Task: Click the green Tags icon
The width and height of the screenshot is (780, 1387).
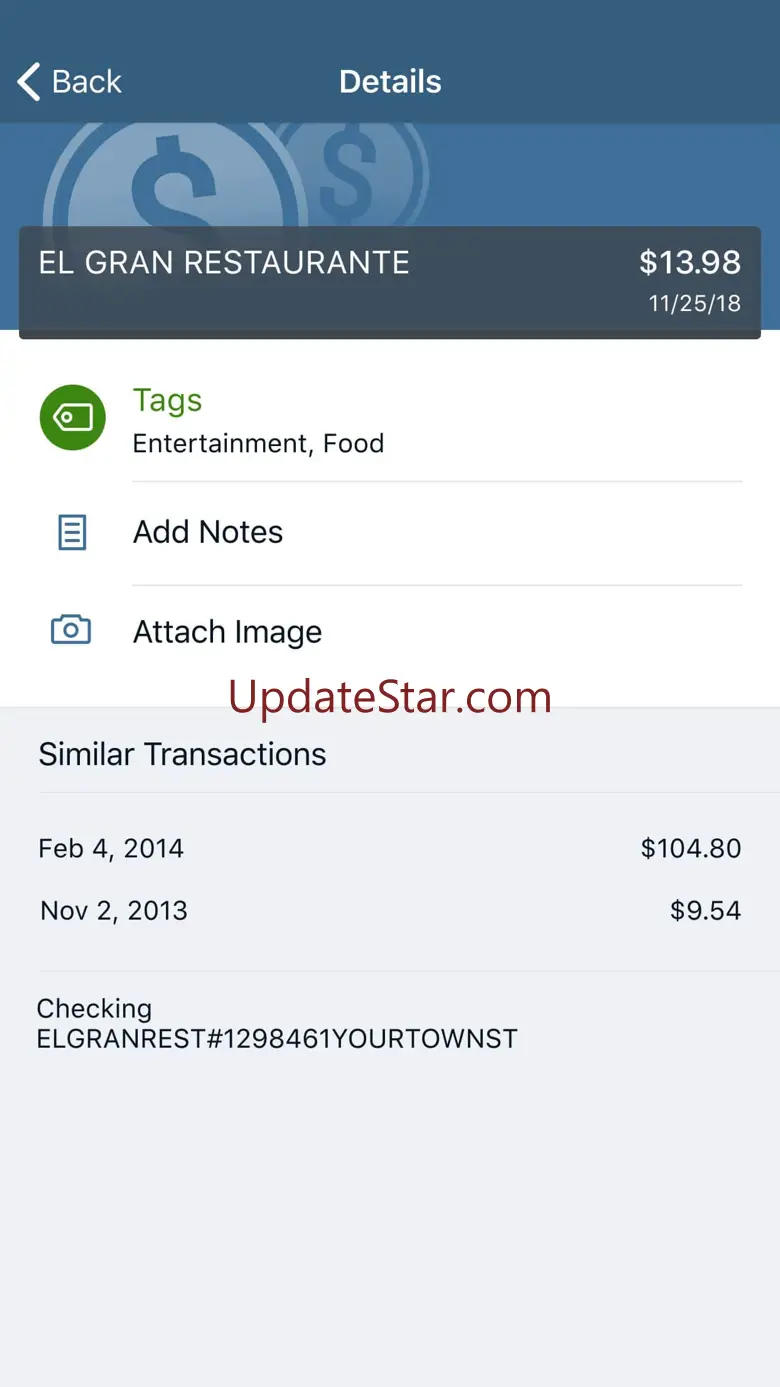Action: pos(72,418)
